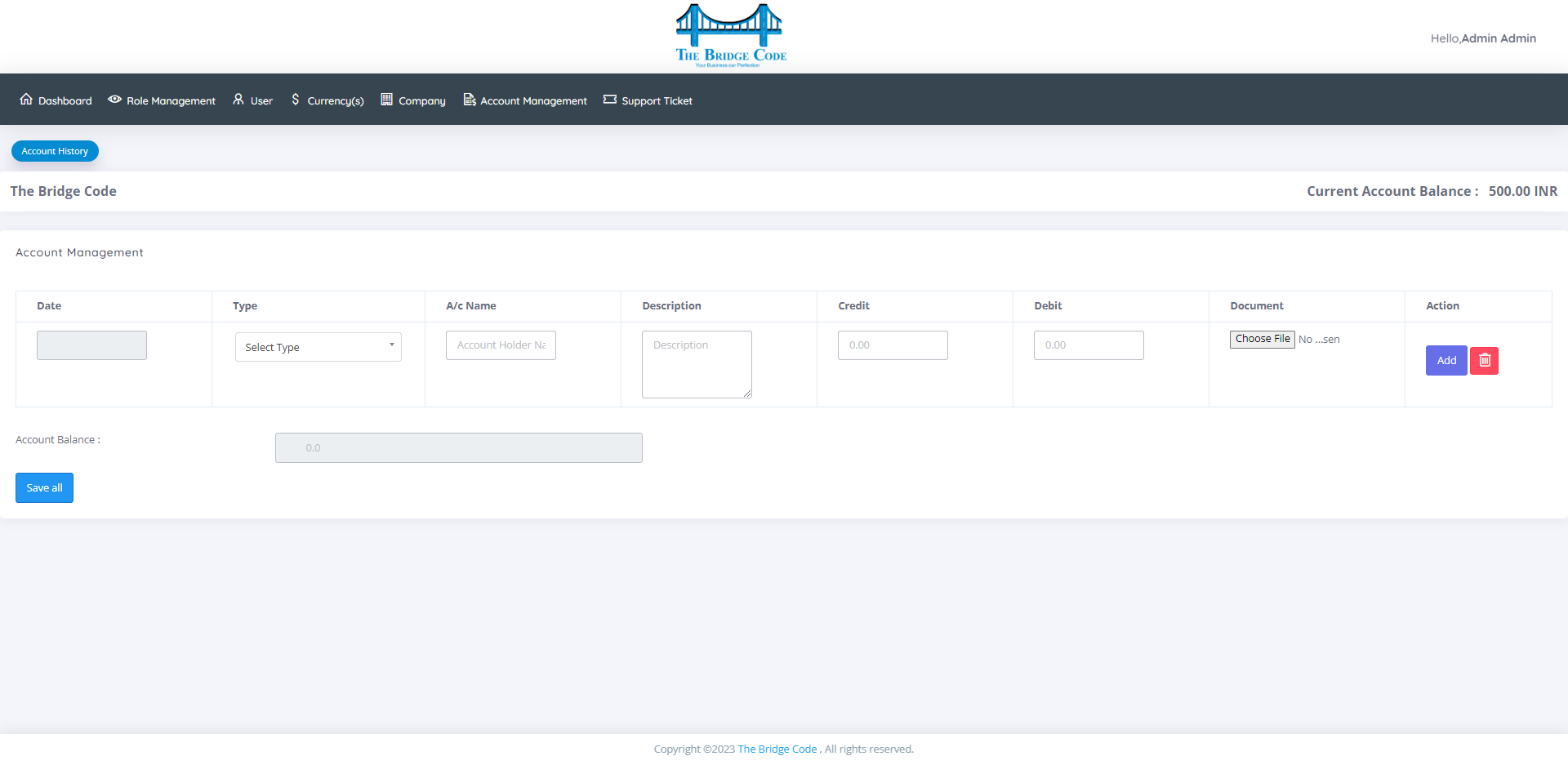Focus the Account Holder Name field
The width and height of the screenshot is (1568, 765).
coord(501,345)
